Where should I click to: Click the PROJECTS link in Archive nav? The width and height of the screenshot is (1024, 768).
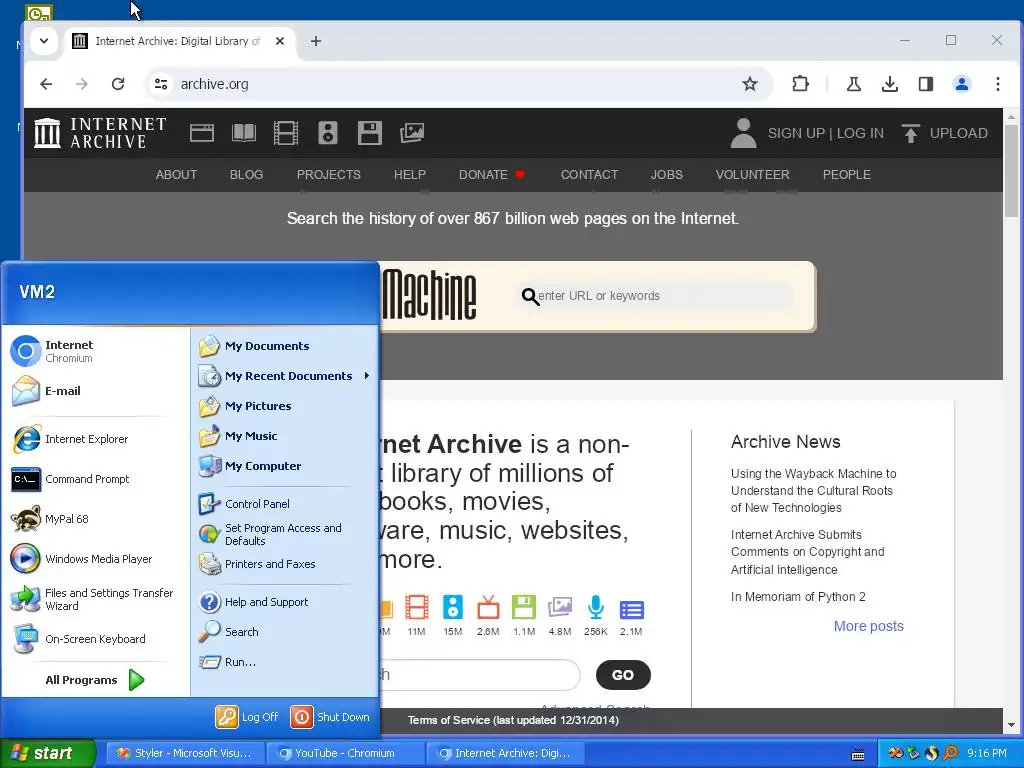pos(328,174)
